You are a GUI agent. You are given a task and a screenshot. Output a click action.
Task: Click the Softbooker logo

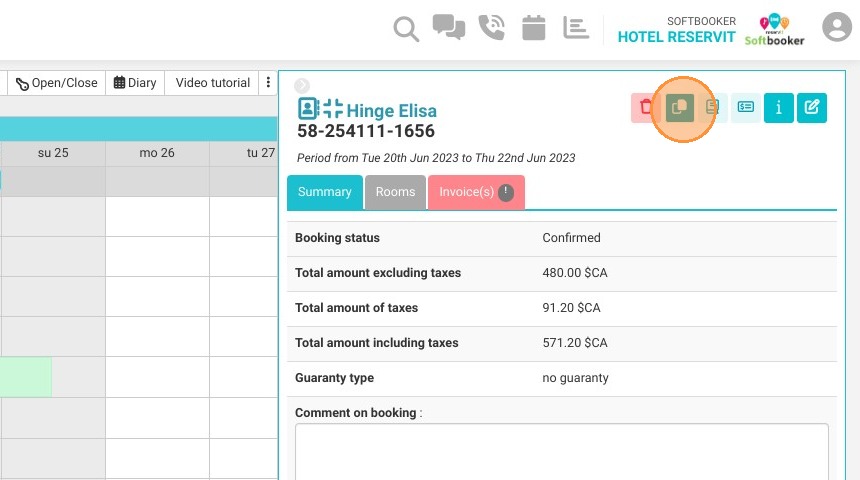(x=774, y=30)
